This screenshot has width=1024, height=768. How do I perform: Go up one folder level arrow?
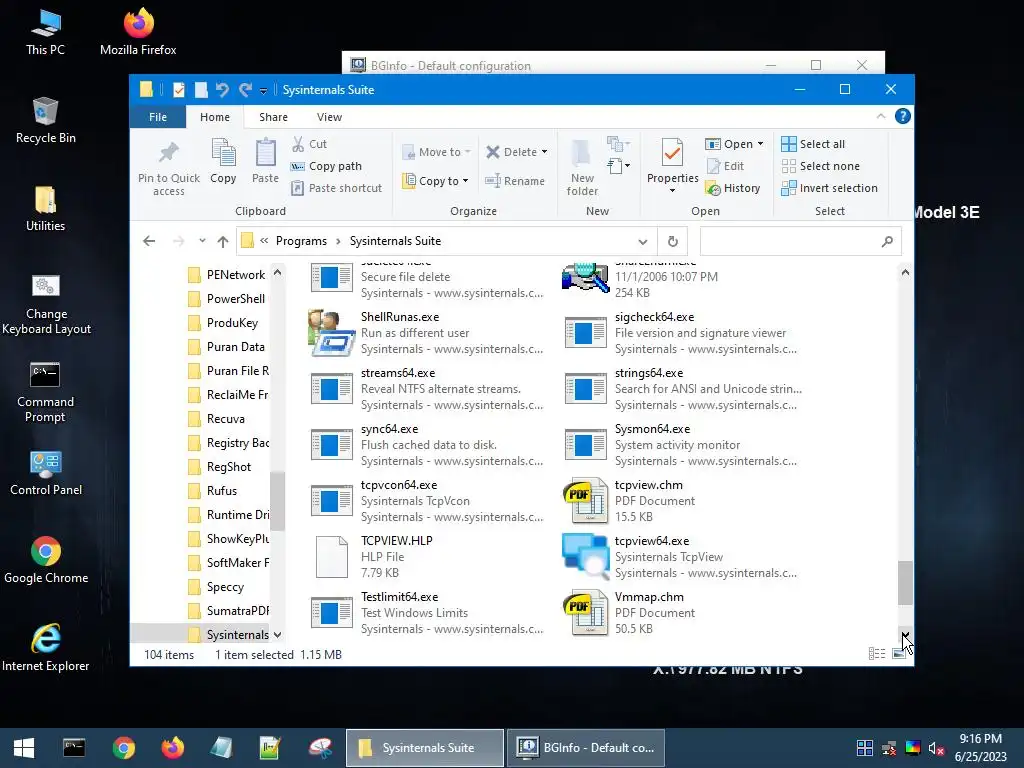click(223, 241)
